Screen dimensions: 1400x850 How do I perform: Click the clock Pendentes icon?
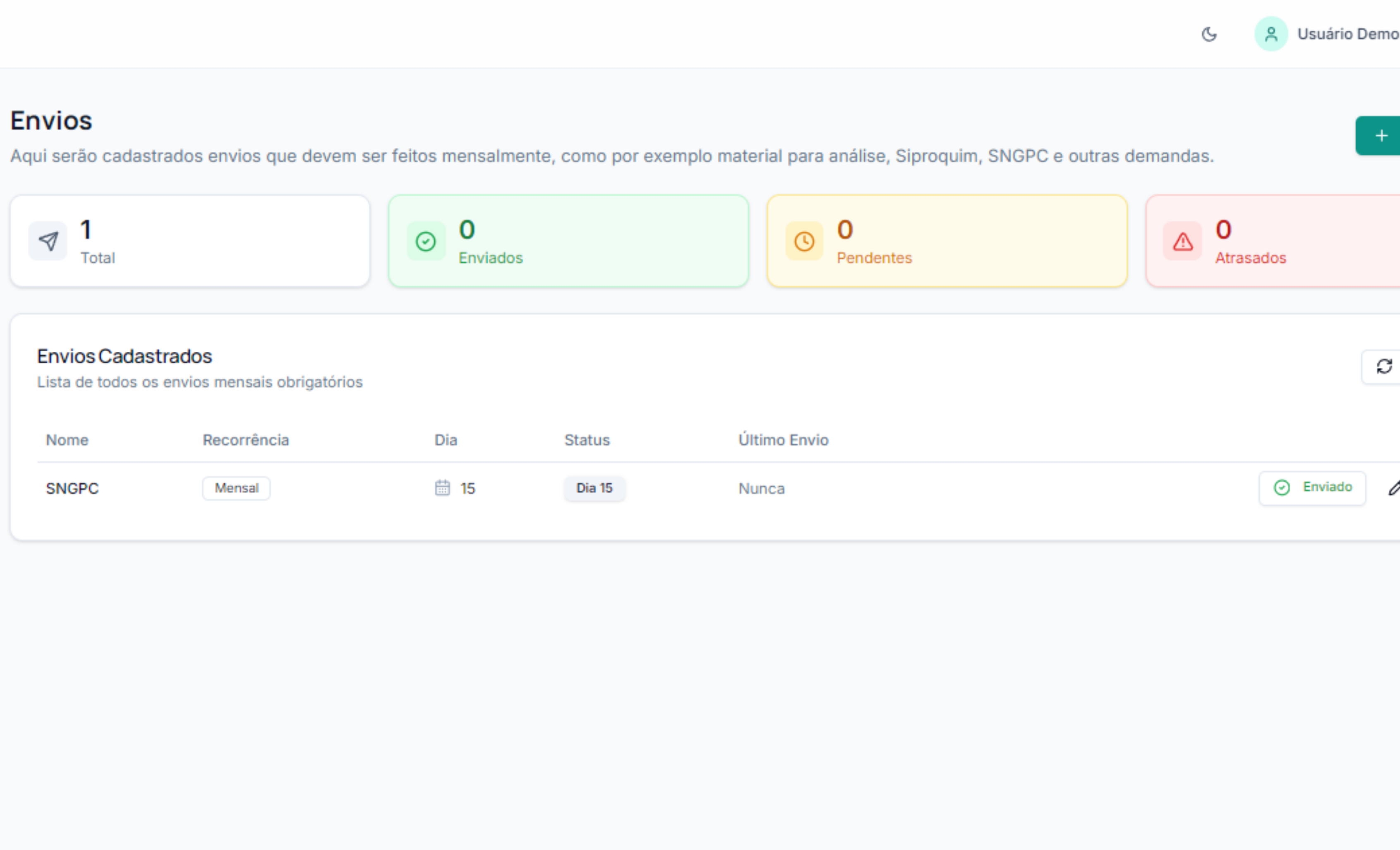pyautogui.click(x=804, y=241)
